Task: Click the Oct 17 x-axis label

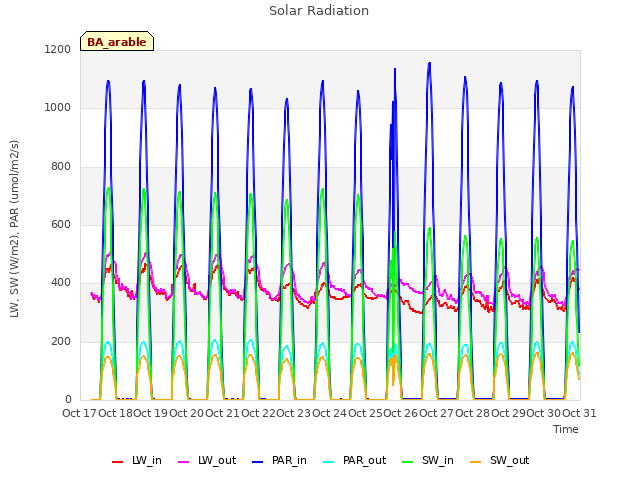Action: point(79,413)
